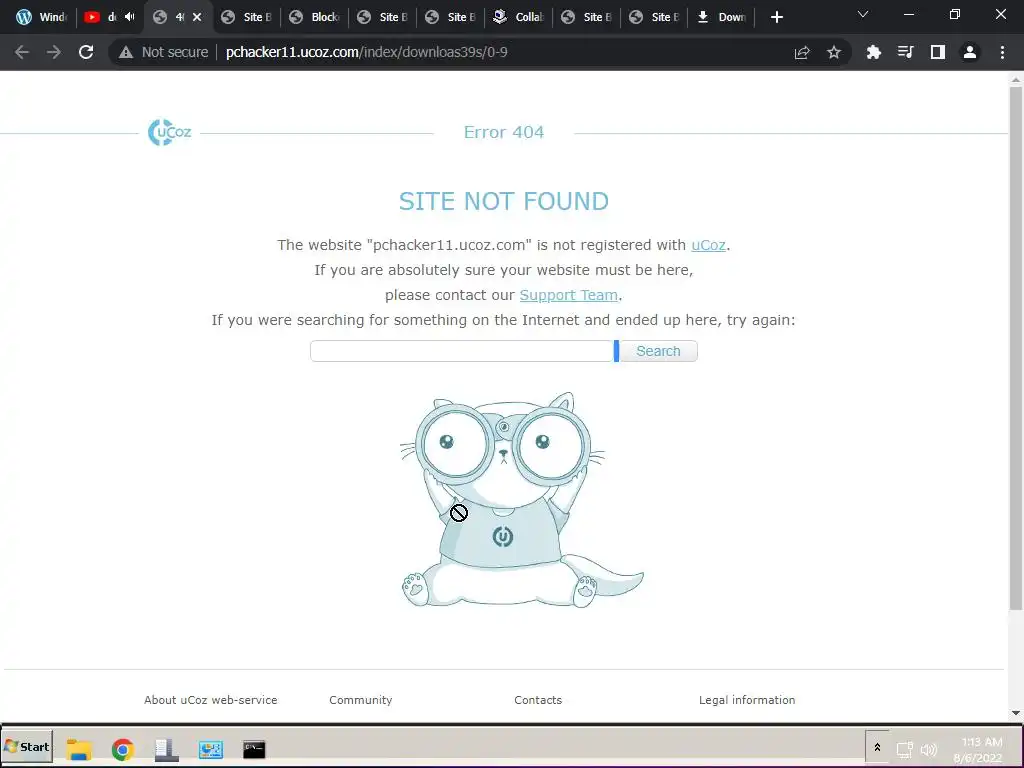
Task: Open the Legal information footer link
Action: point(747,700)
